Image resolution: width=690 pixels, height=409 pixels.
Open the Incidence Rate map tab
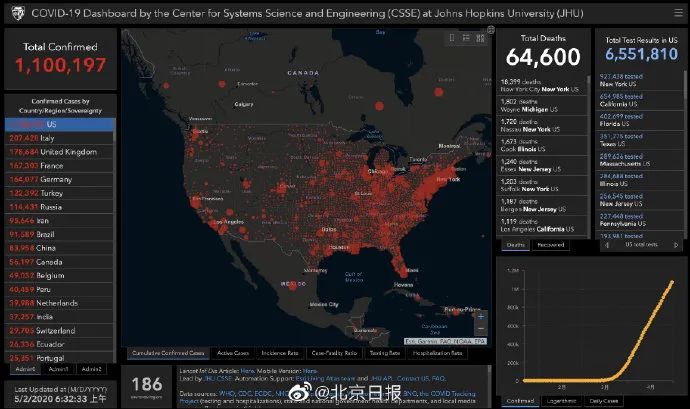(280, 353)
